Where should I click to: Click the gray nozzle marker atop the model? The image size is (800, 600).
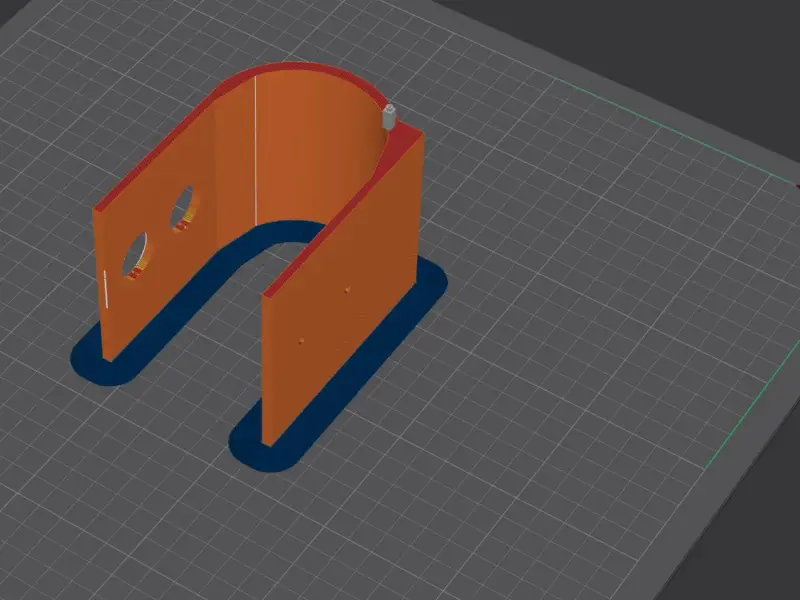(x=389, y=117)
